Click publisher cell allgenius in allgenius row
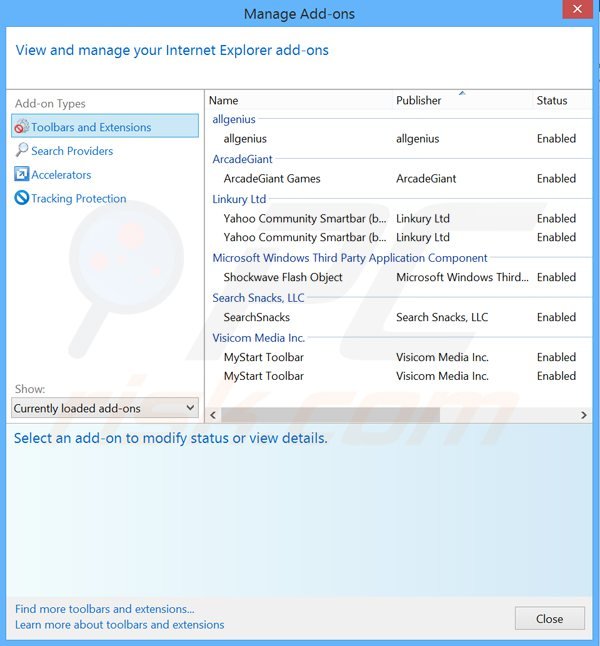This screenshot has height=646, width=600. (417, 139)
